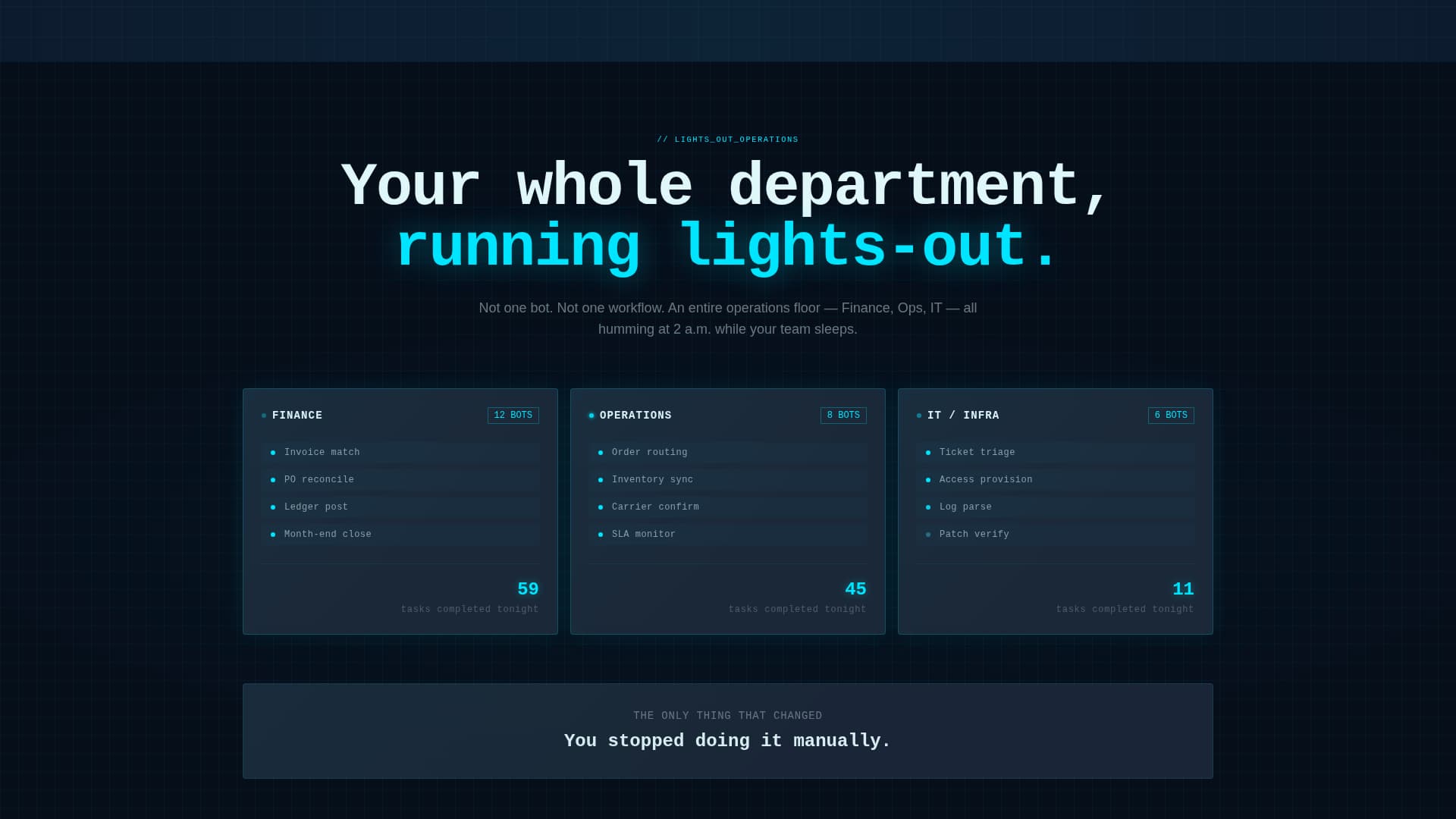Select the Access provision task row

pos(1056,480)
